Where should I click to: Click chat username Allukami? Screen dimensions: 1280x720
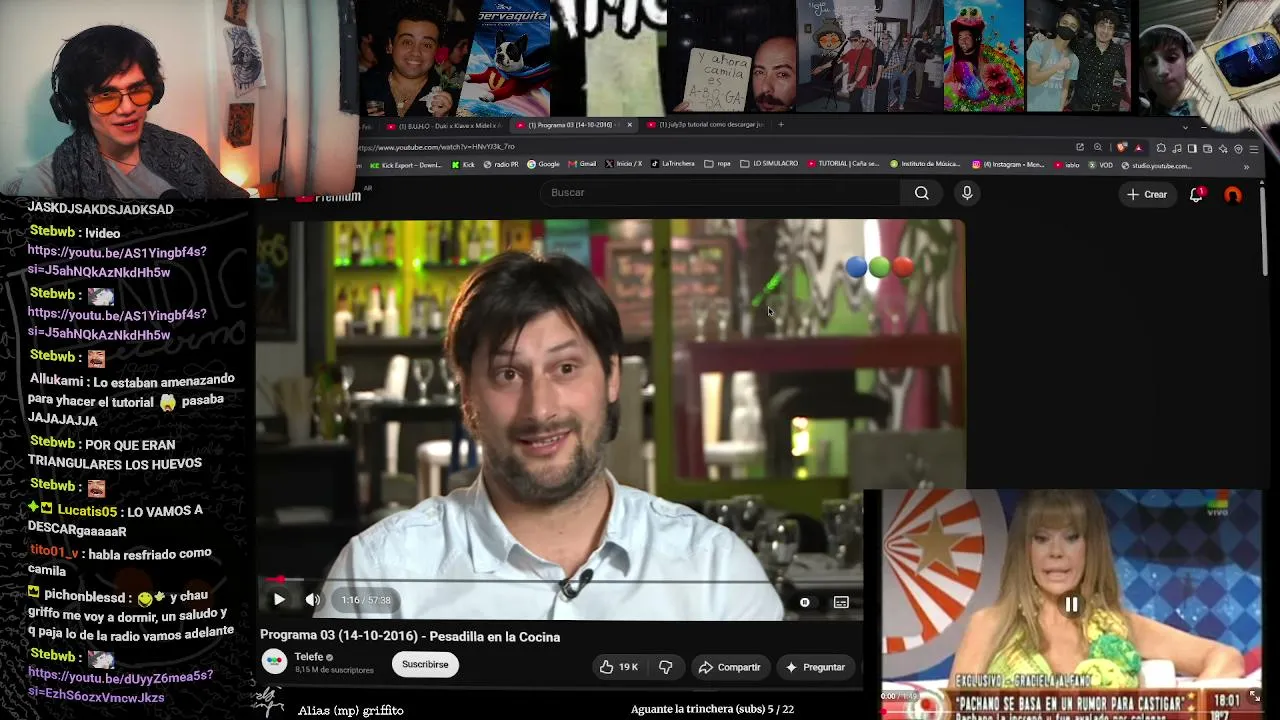pos(58,380)
